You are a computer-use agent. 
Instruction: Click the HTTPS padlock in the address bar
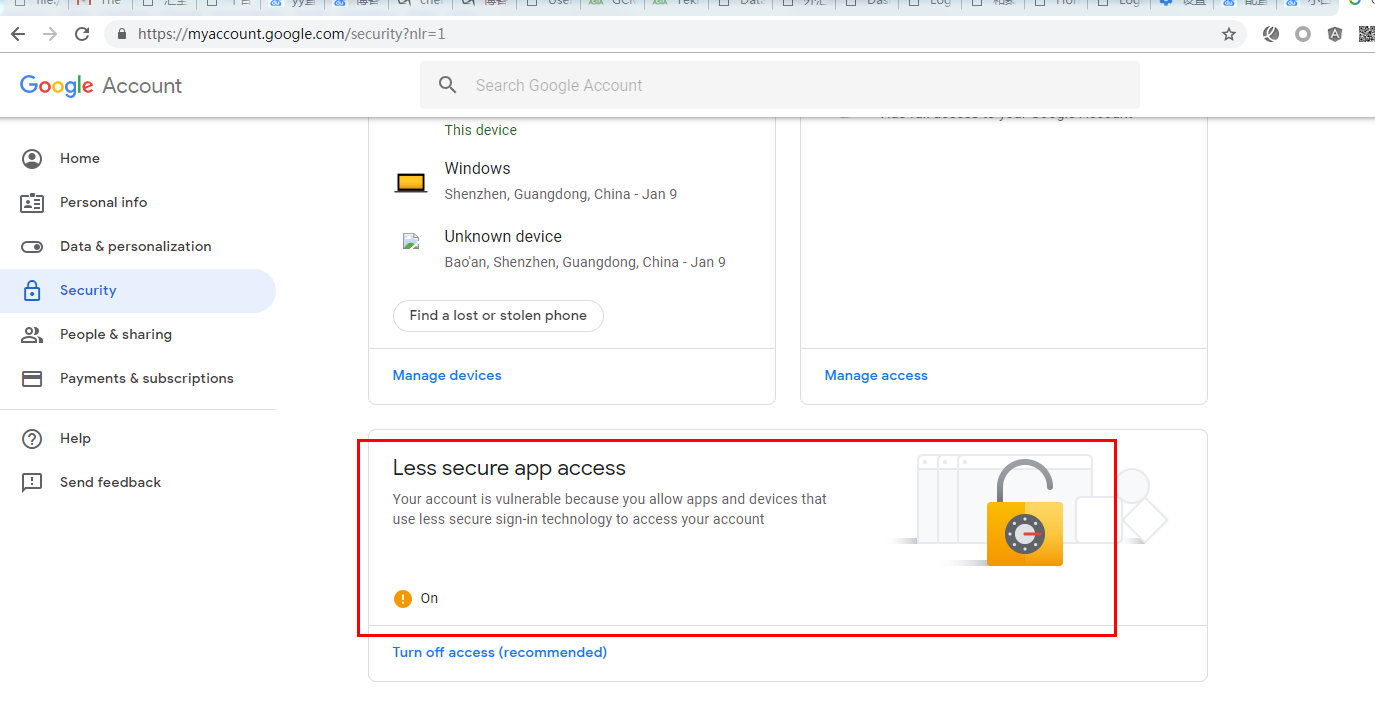pyautogui.click(x=121, y=33)
